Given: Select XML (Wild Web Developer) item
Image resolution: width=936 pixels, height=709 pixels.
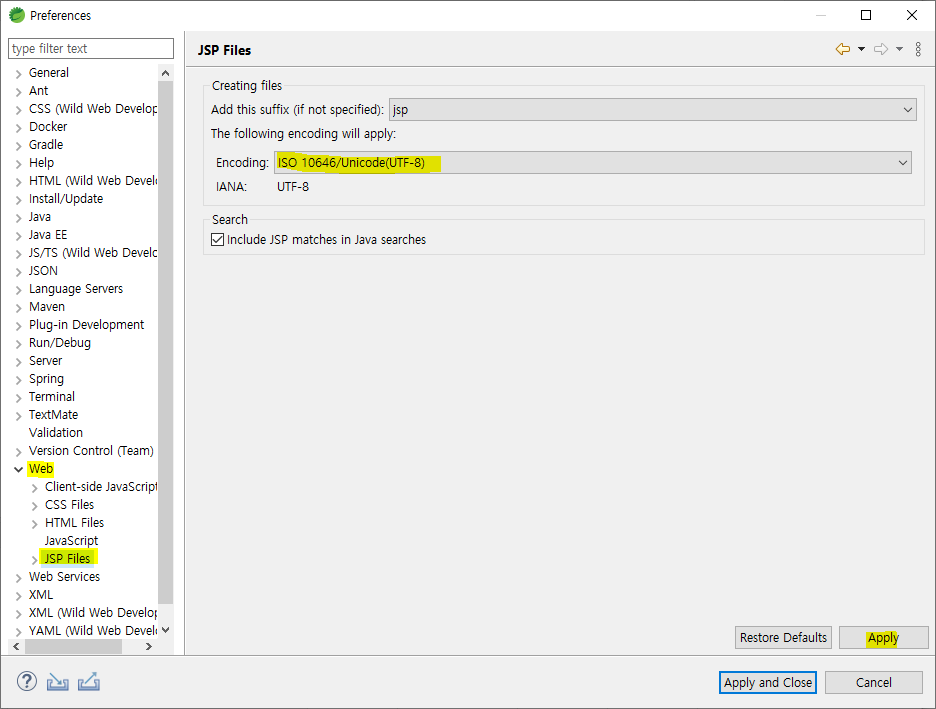Looking at the screenshot, I should point(93,613).
